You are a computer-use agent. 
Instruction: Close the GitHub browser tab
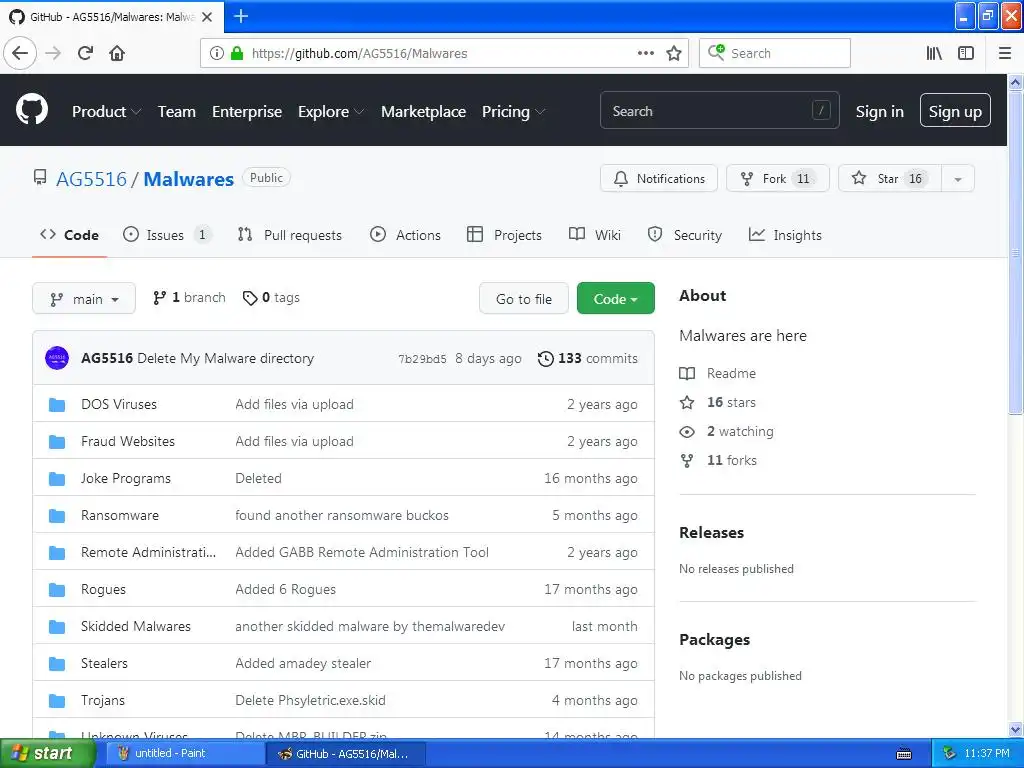pos(207,17)
